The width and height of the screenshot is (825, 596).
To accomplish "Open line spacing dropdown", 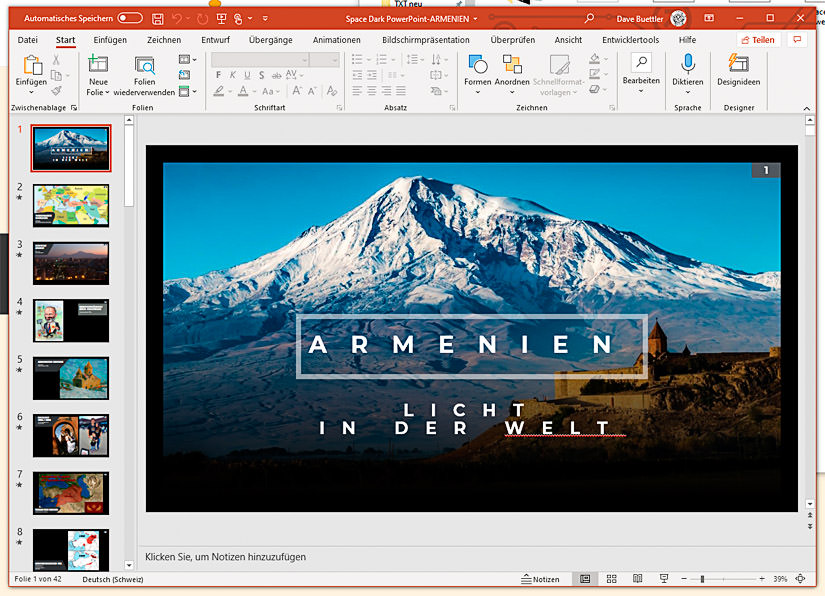I will tap(415, 59).
